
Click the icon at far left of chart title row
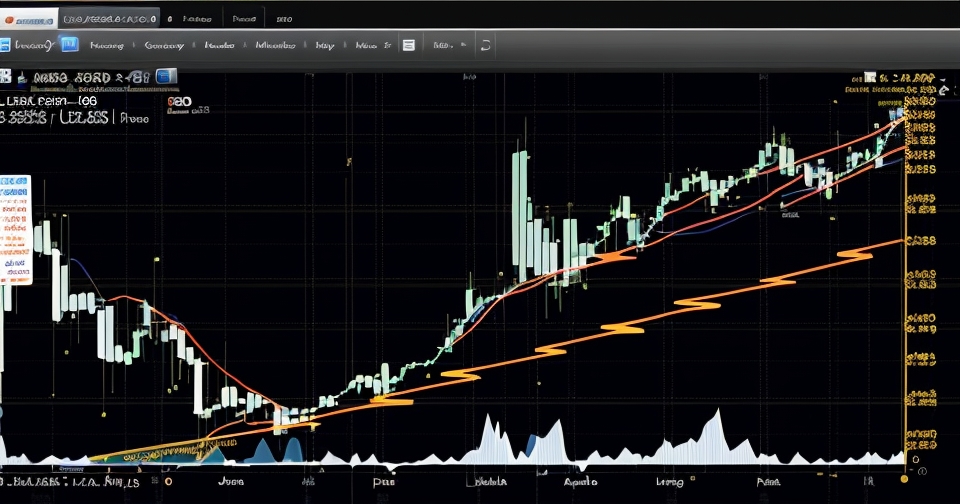[x=5, y=77]
